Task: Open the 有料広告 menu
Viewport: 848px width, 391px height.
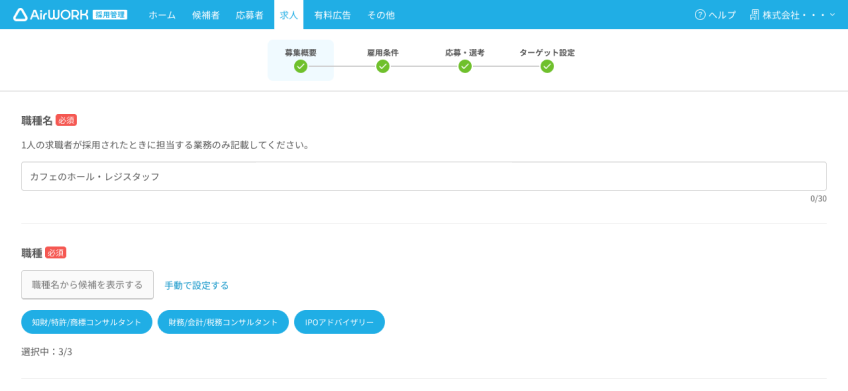Action: click(333, 15)
